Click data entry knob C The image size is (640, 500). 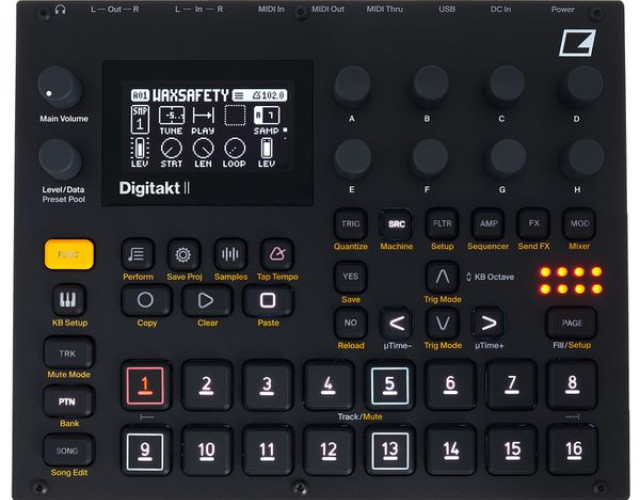507,87
